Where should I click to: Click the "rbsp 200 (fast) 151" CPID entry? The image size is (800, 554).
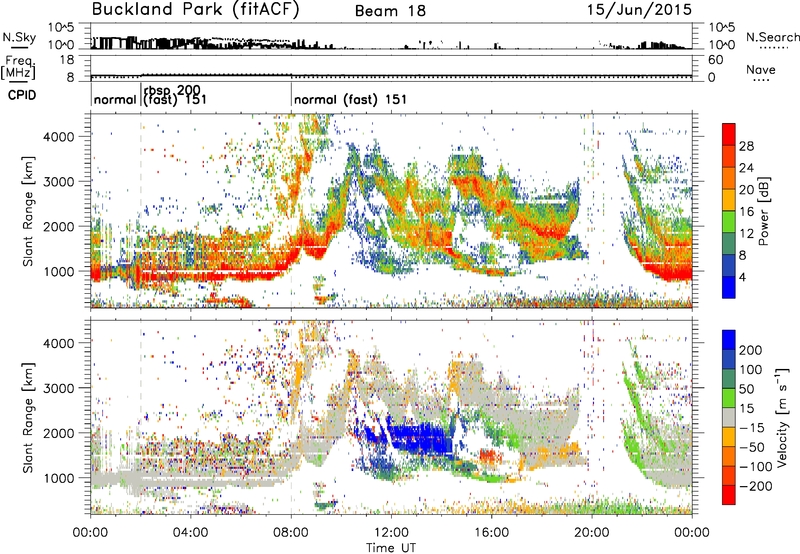pos(174,95)
